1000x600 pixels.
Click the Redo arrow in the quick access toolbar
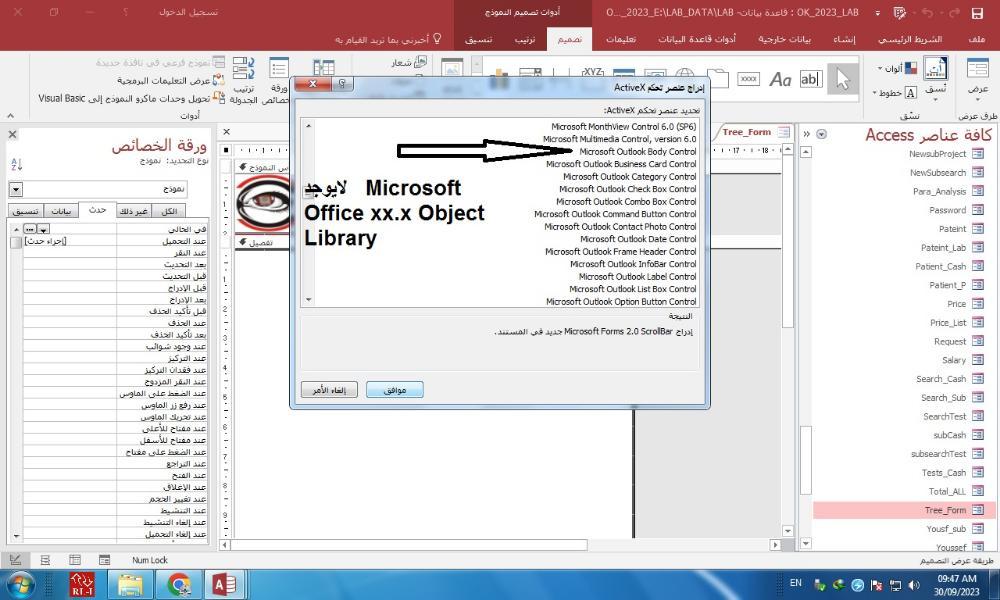[x=954, y=13]
